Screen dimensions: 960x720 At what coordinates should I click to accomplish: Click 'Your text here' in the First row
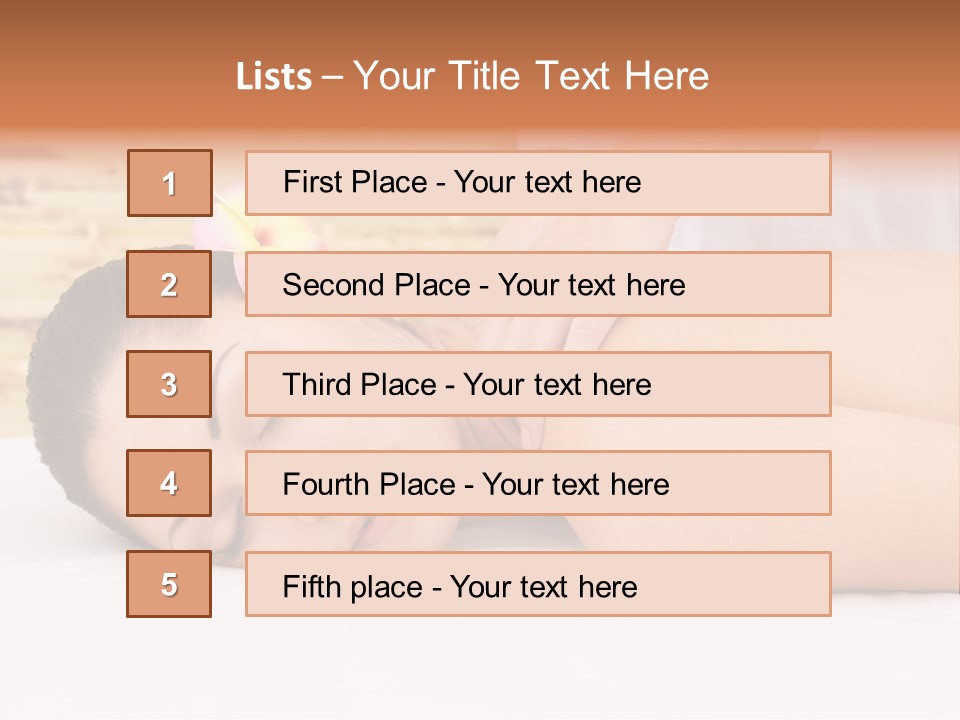pos(547,182)
